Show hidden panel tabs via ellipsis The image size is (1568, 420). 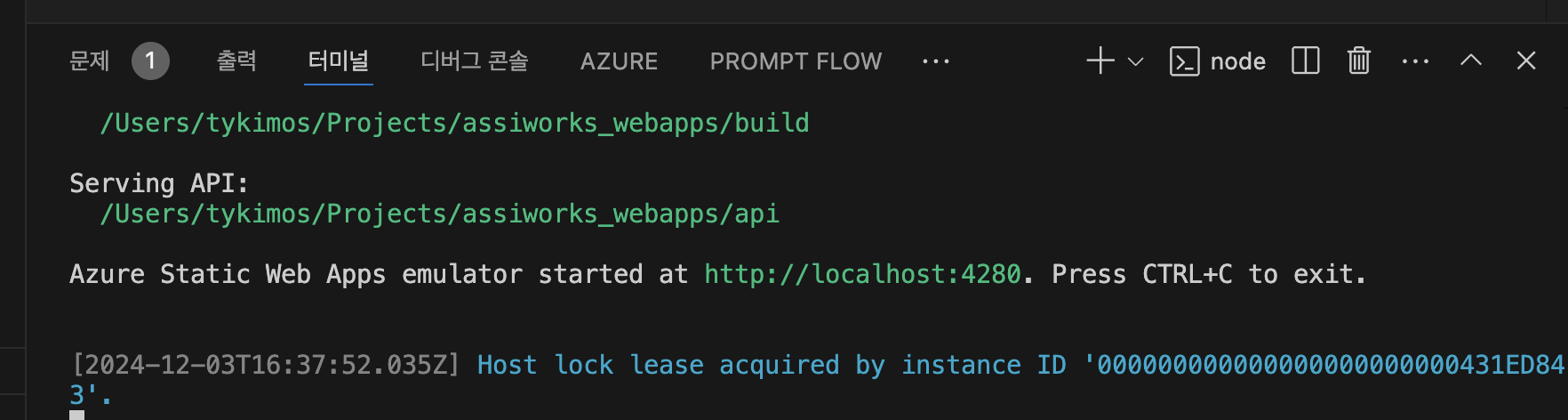[x=936, y=61]
